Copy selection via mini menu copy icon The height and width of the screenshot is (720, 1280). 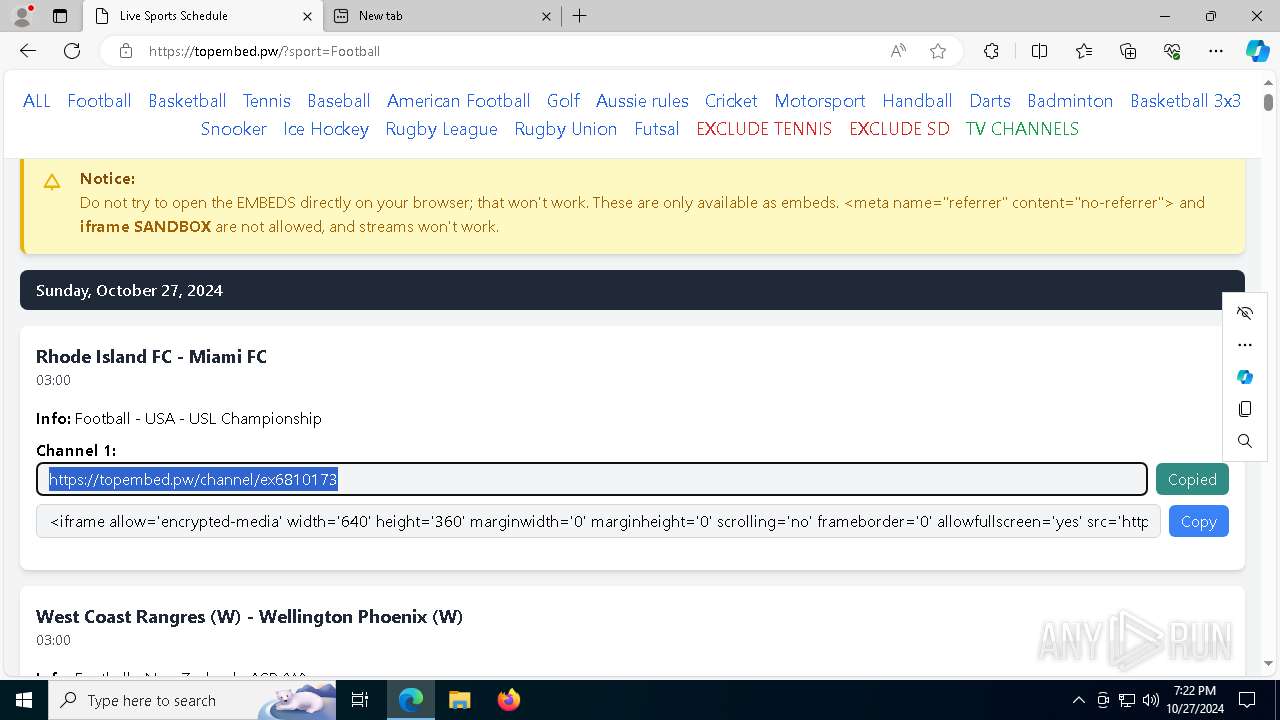[1245, 409]
